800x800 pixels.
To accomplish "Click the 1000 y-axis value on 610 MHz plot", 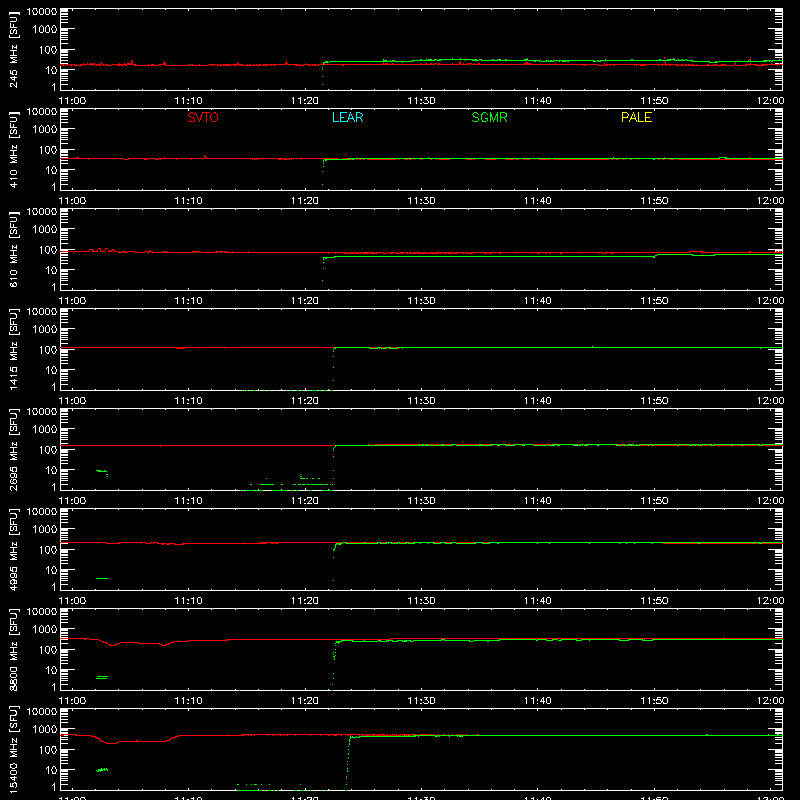I will 45,229.
